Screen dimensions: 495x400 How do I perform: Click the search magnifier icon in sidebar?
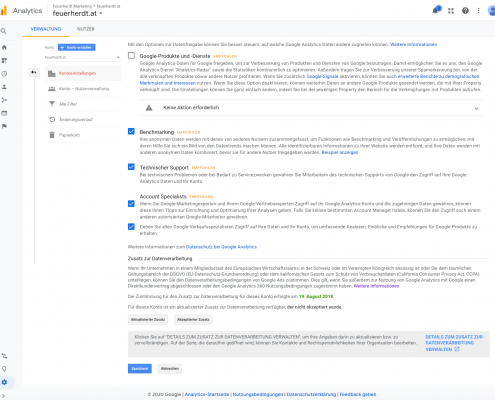coord(4,31)
